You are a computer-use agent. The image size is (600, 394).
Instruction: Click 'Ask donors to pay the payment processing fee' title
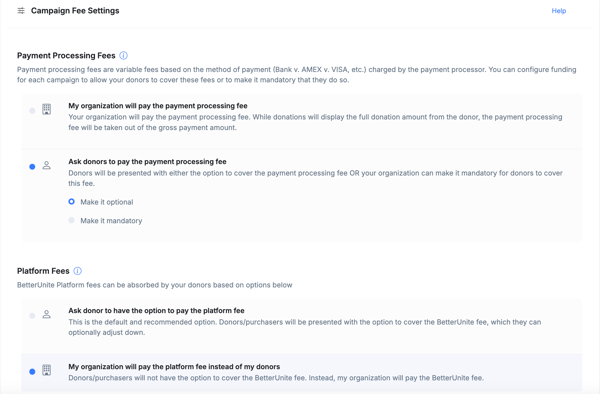pyautogui.click(x=147, y=161)
